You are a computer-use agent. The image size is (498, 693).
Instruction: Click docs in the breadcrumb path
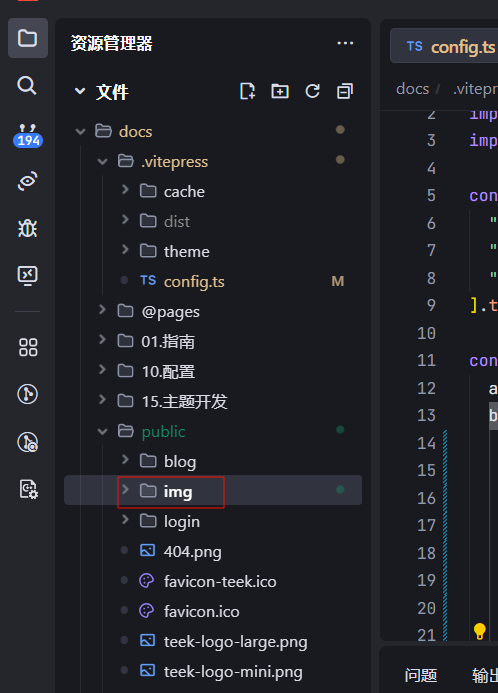412,89
